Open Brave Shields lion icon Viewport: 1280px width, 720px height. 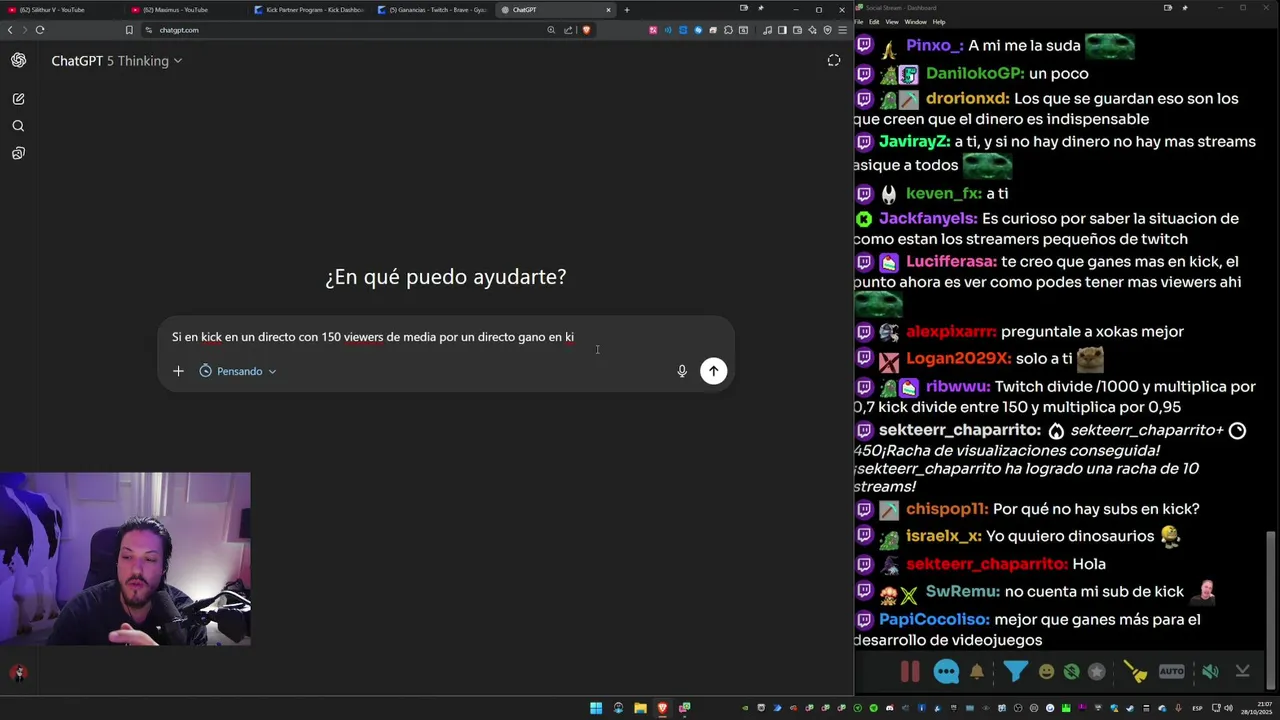click(x=586, y=30)
